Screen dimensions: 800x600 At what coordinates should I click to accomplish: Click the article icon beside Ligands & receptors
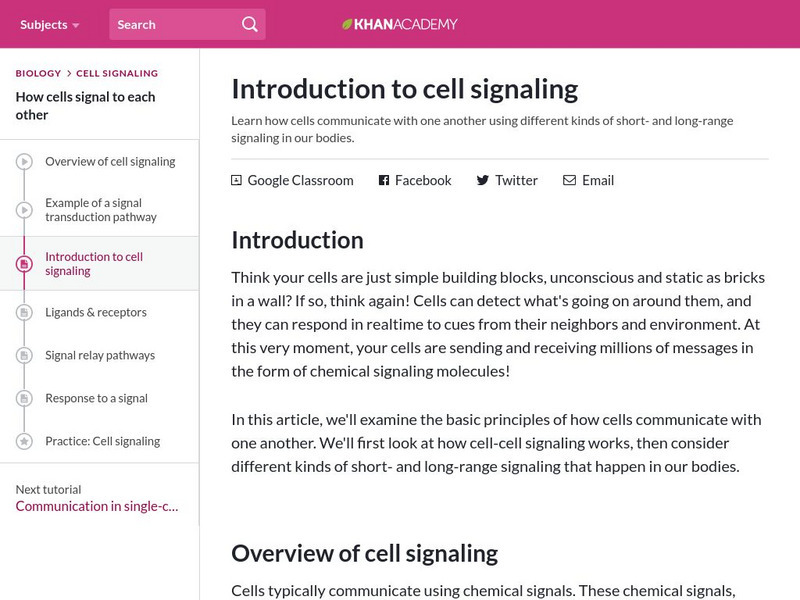pyautogui.click(x=24, y=313)
